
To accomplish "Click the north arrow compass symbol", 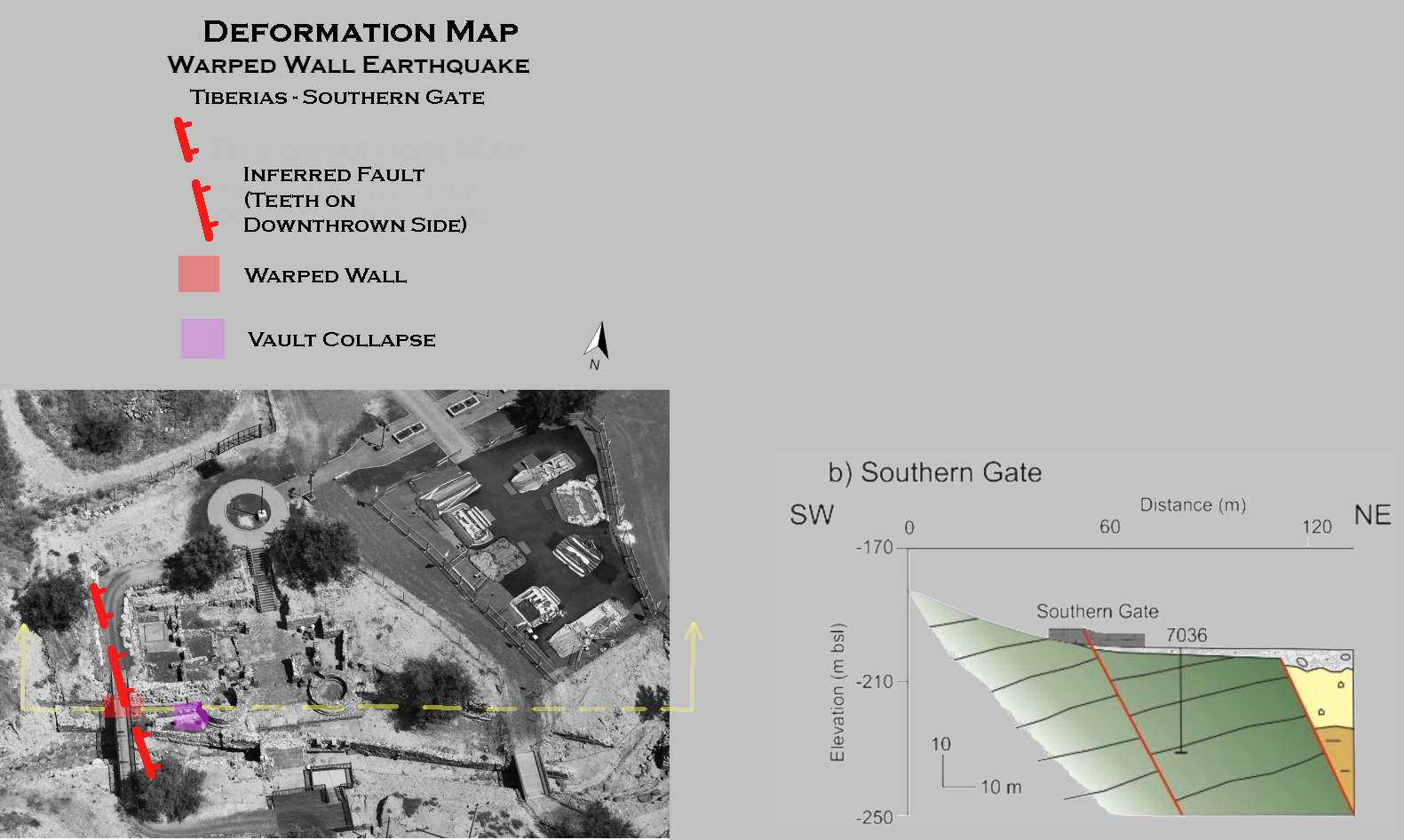I will tap(597, 345).
